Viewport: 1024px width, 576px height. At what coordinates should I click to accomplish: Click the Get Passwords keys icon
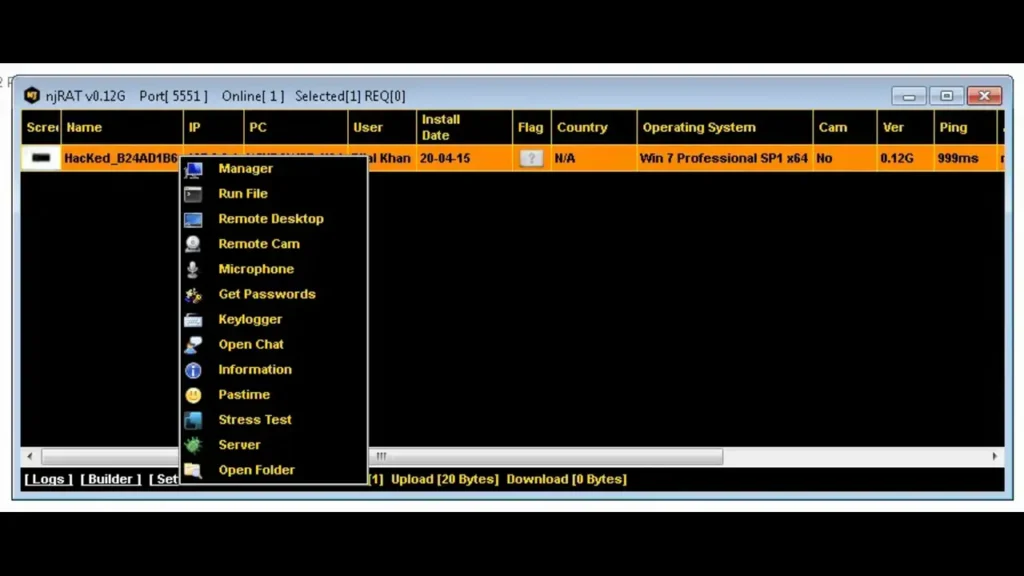(x=193, y=295)
